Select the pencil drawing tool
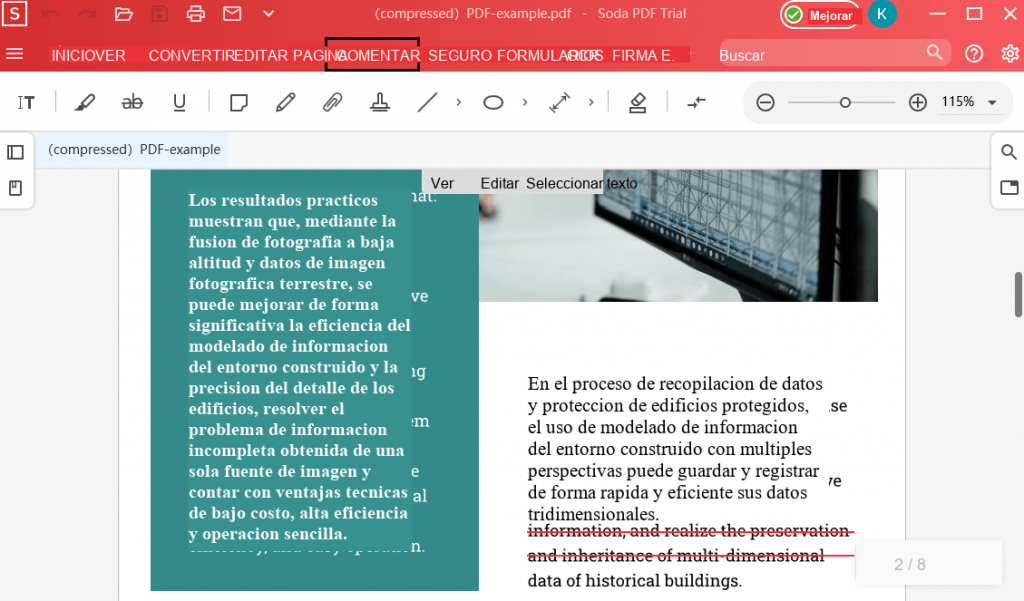This screenshot has height=601, width=1024. [x=285, y=103]
